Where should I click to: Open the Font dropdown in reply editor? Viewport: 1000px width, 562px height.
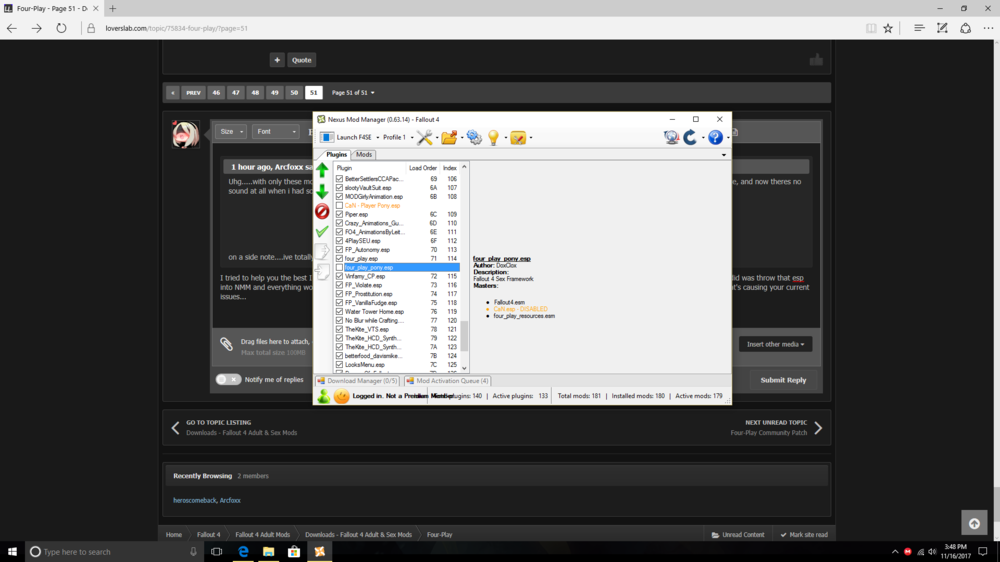276,131
